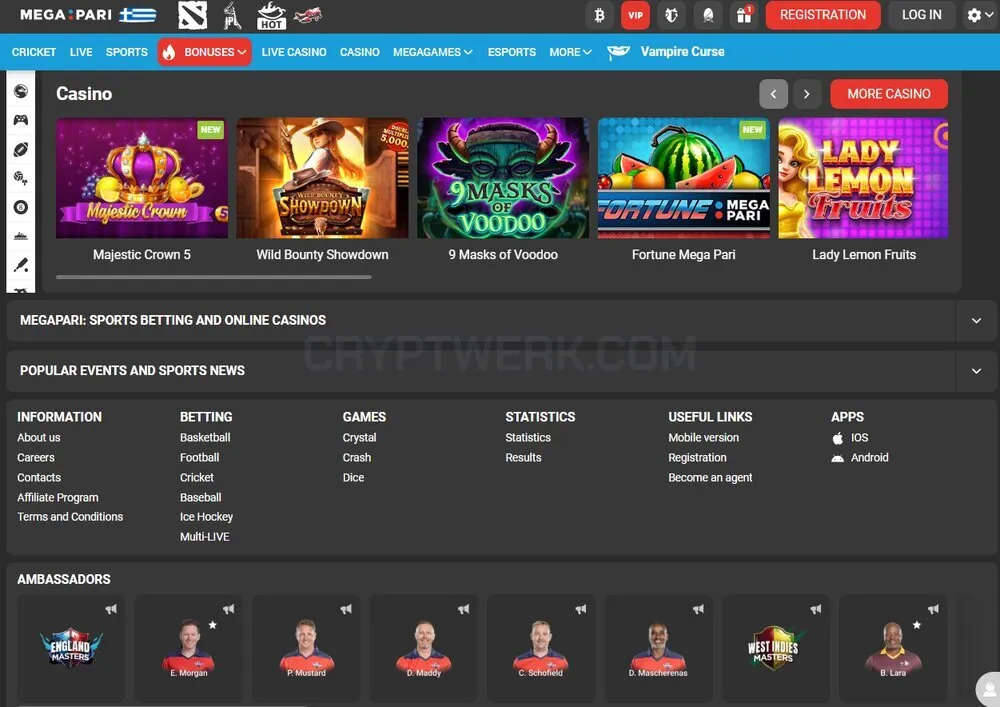Open the Casino navigation item
The width and height of the screenshot is (1000, 707).
point(360,52)
